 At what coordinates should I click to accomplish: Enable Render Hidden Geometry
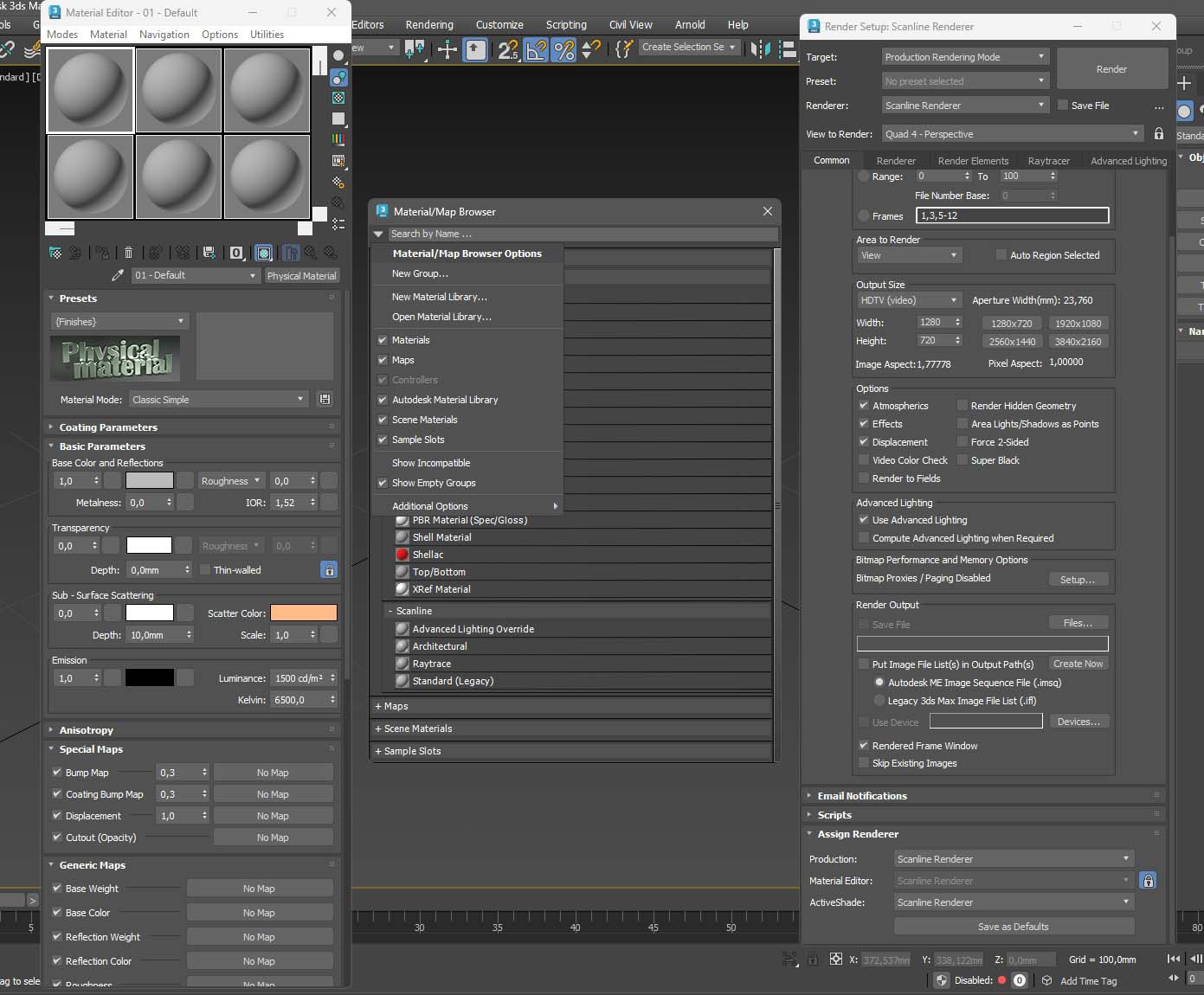(x=963, y=406)
